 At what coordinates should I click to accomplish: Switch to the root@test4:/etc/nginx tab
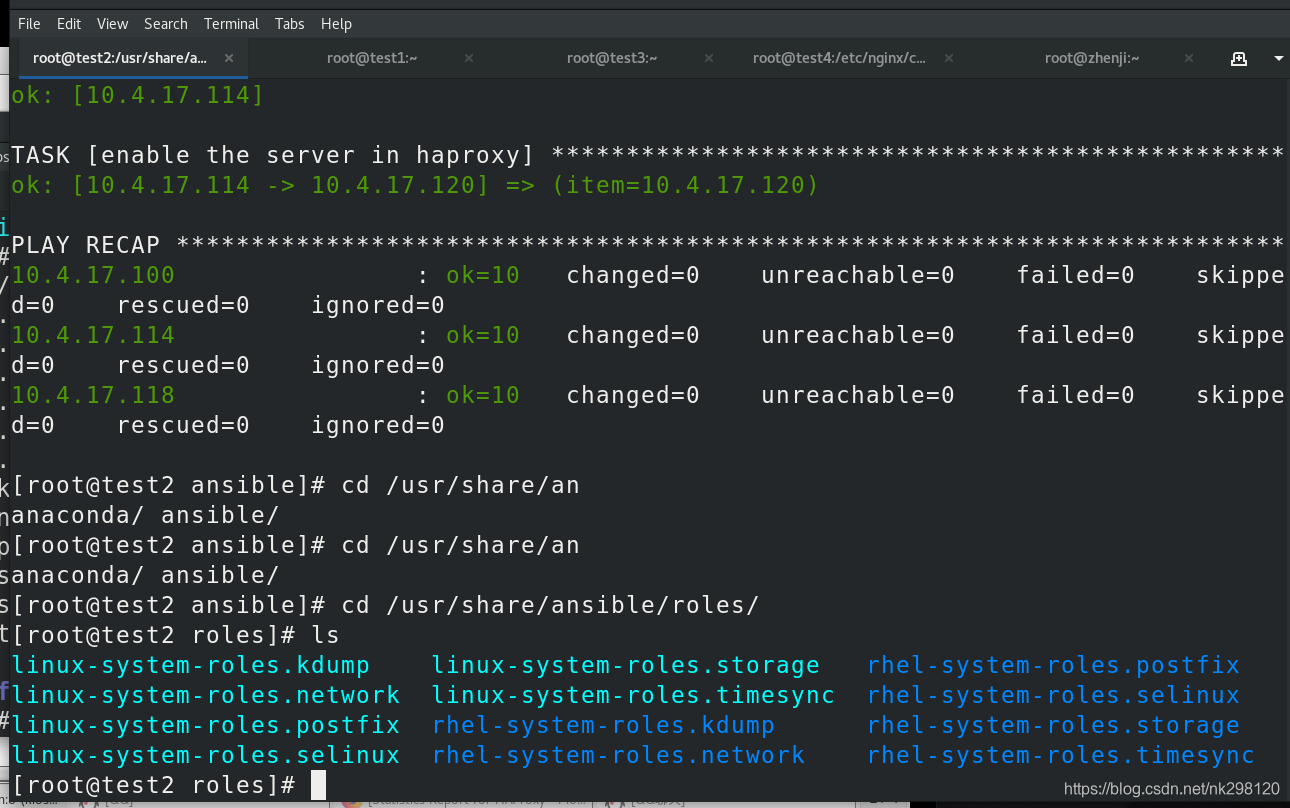840,58
